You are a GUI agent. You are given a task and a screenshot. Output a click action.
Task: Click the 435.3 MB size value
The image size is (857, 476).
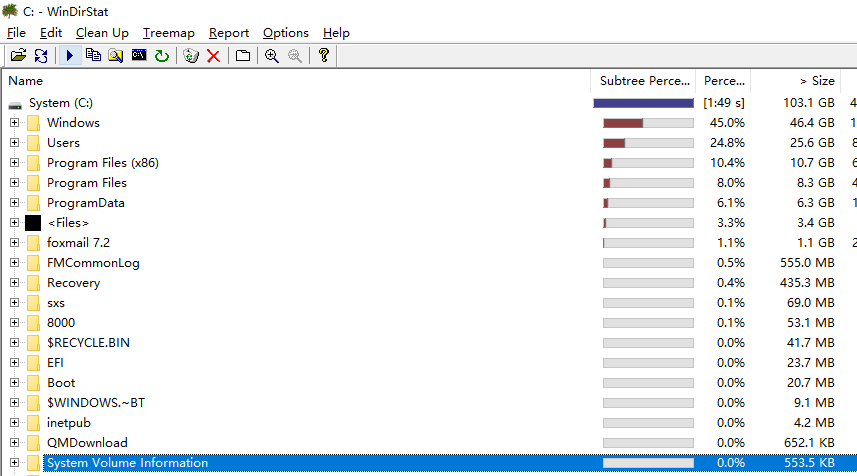807,283
